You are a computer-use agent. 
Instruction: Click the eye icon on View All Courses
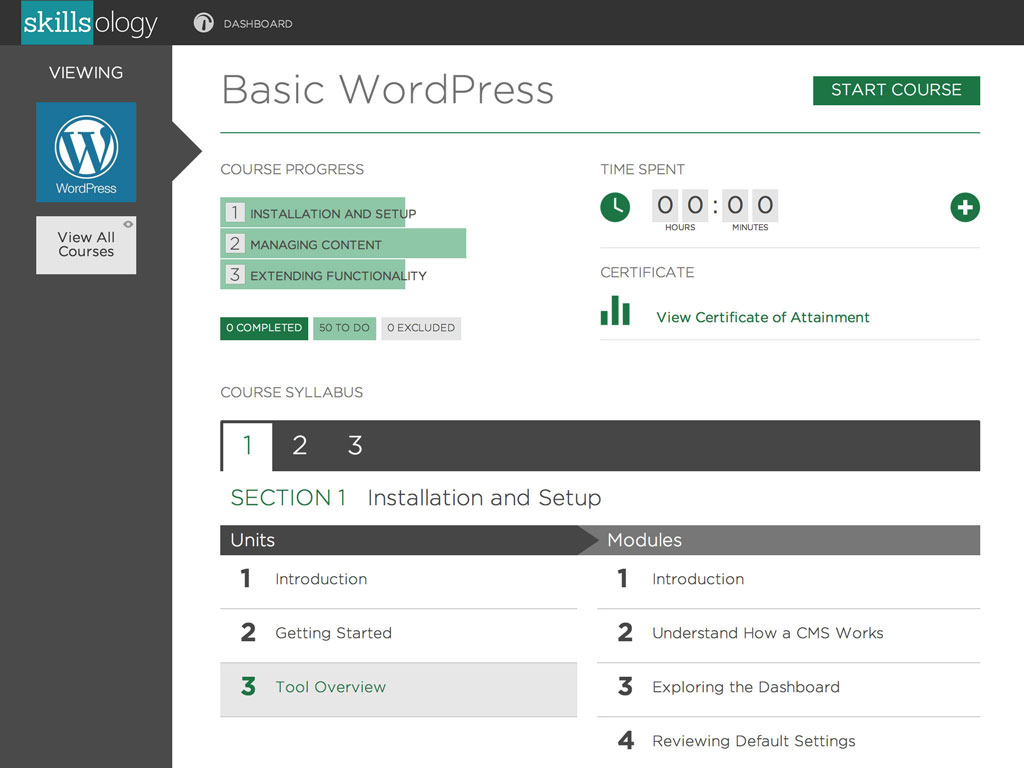pyautogui.click(x=128, y=224)
